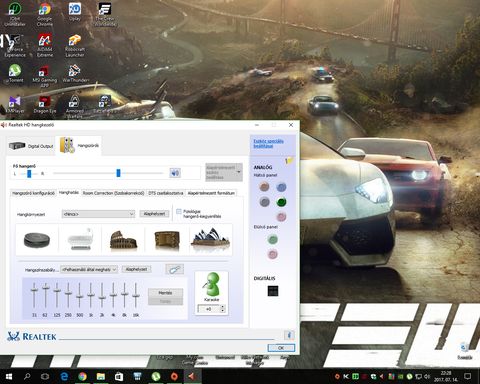Click the green Karaoke figure icon
Image resolution: width=480 pixels, height=384 pixels.
click(x=212, y=284)
